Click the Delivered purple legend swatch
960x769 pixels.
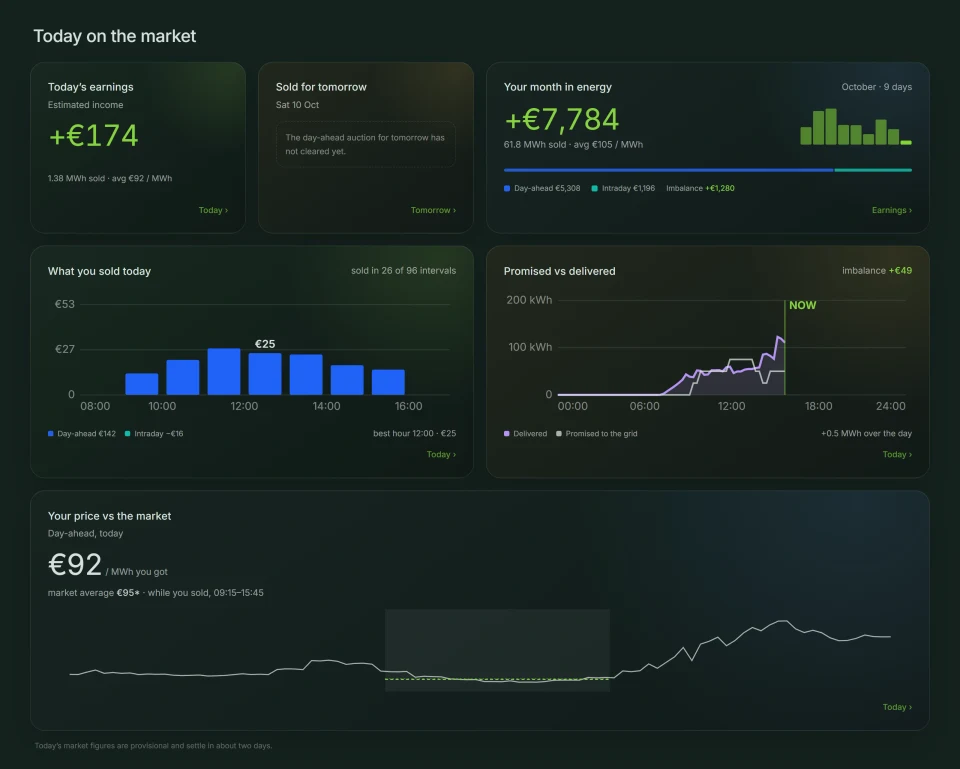pyautogui.click(x=506, y=433)
